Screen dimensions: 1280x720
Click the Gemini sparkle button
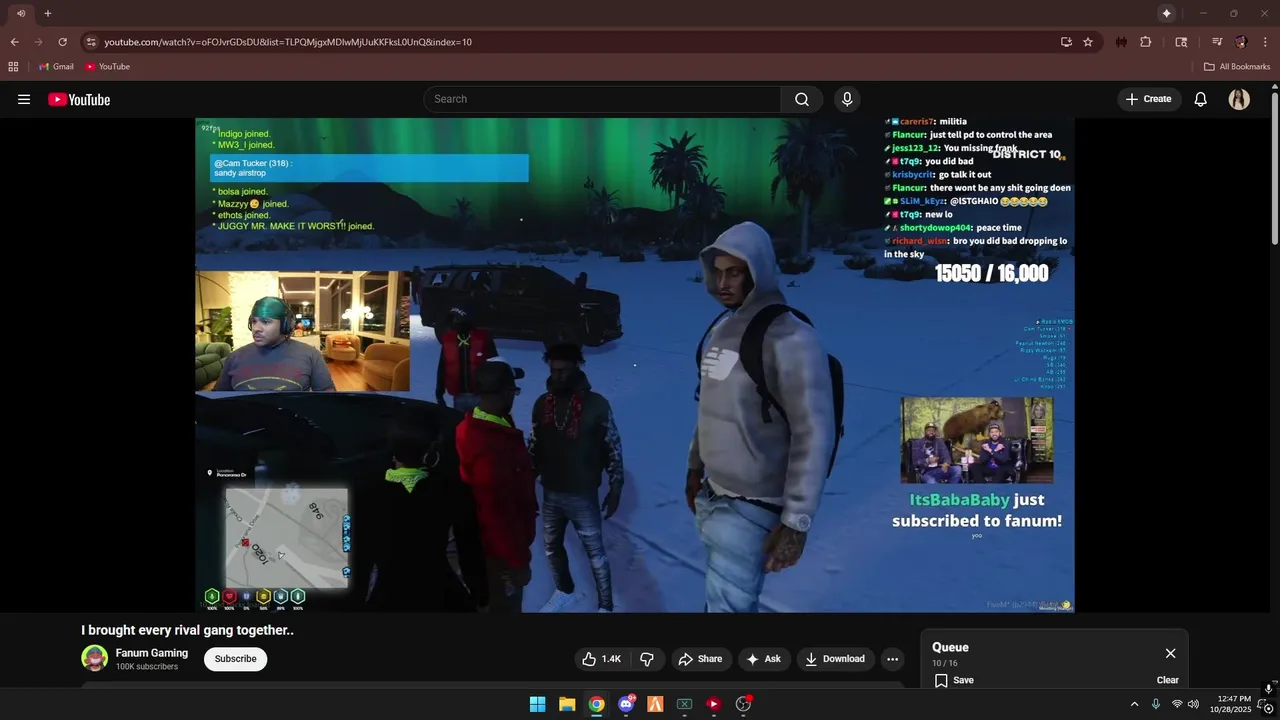click(1166, 13)
